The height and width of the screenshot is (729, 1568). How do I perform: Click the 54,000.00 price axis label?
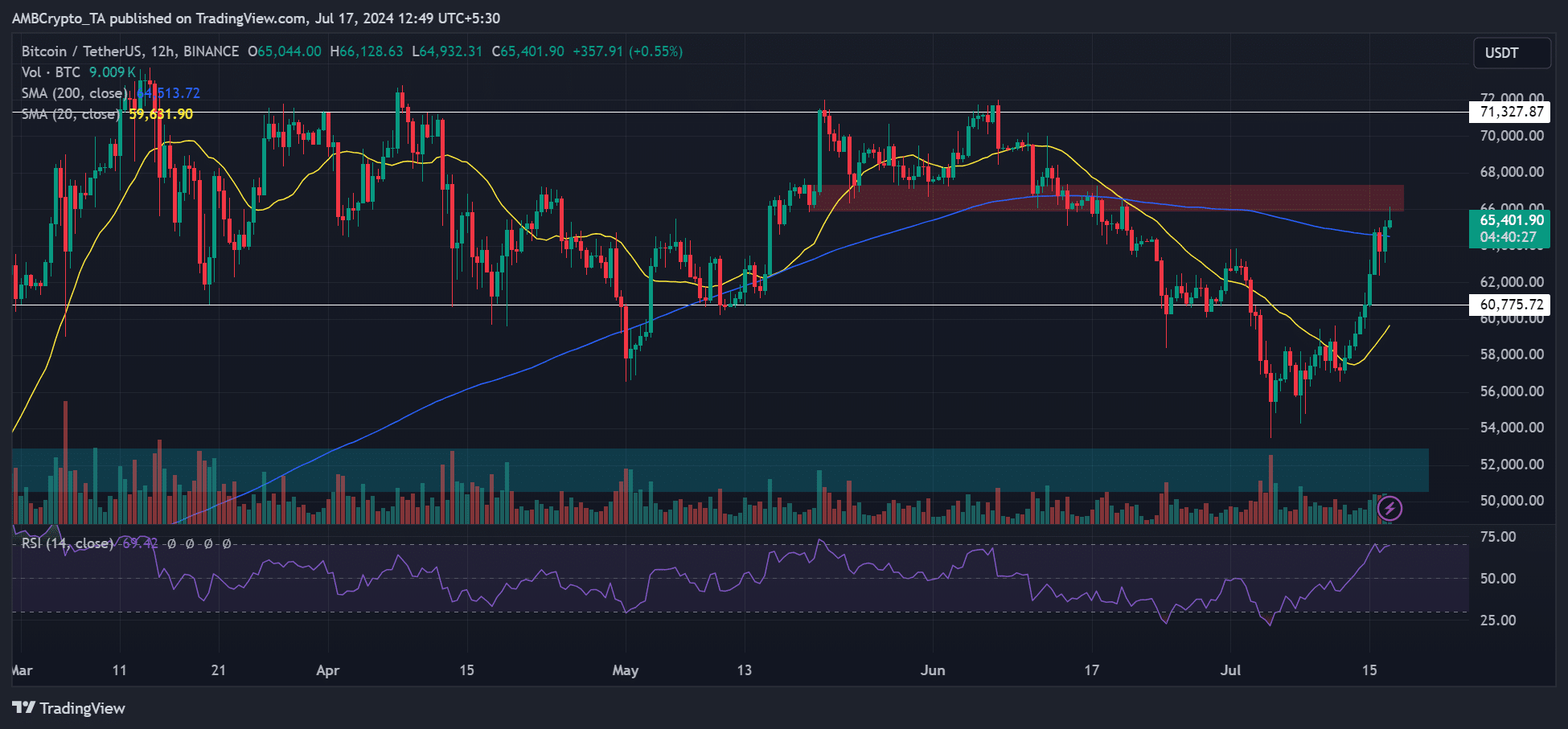pos(1512,428)
